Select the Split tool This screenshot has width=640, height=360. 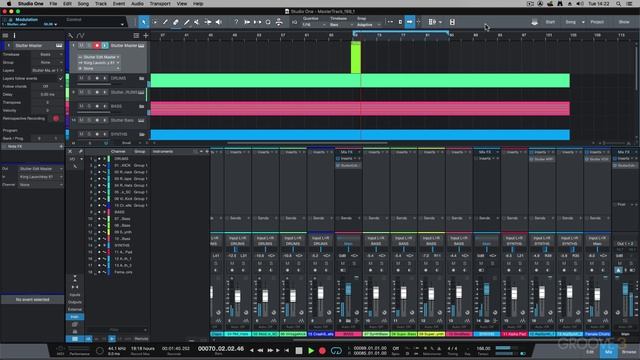point(165,22)
